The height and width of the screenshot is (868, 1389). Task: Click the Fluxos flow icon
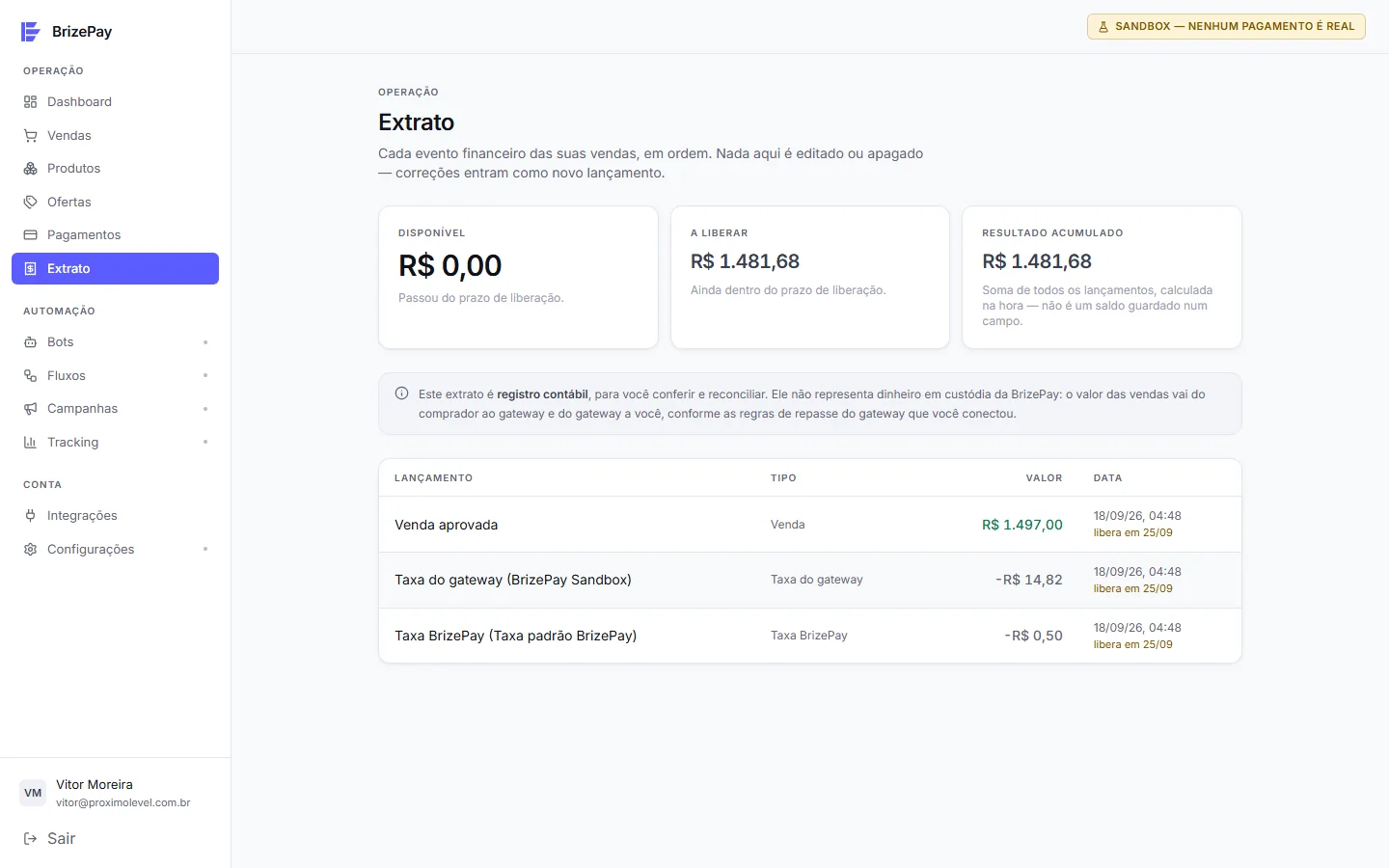(x=31, y=376)
